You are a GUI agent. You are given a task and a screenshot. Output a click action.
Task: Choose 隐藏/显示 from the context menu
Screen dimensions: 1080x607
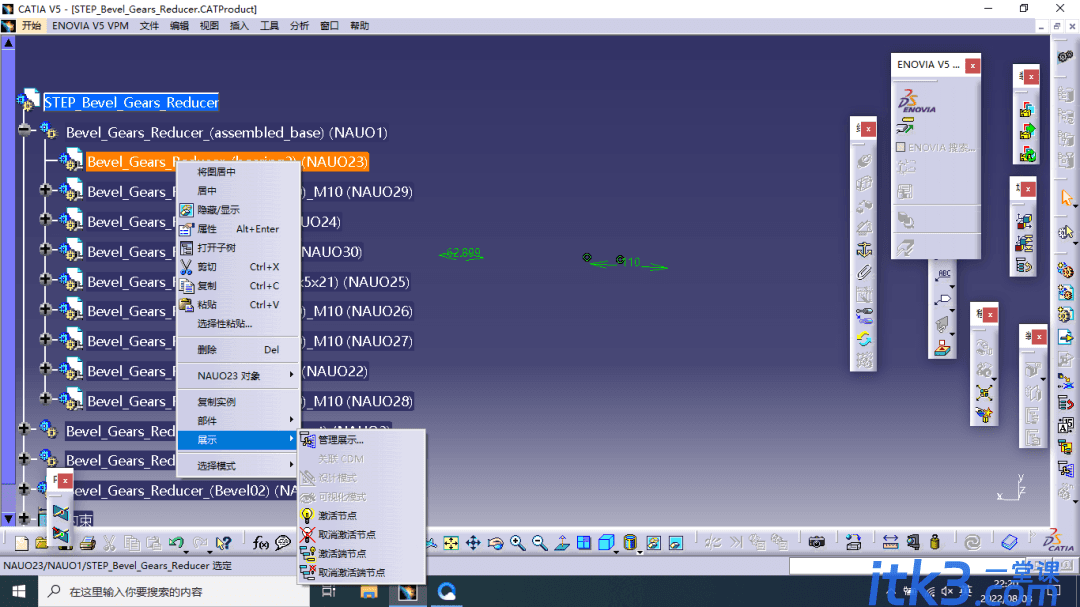point(238,209)
